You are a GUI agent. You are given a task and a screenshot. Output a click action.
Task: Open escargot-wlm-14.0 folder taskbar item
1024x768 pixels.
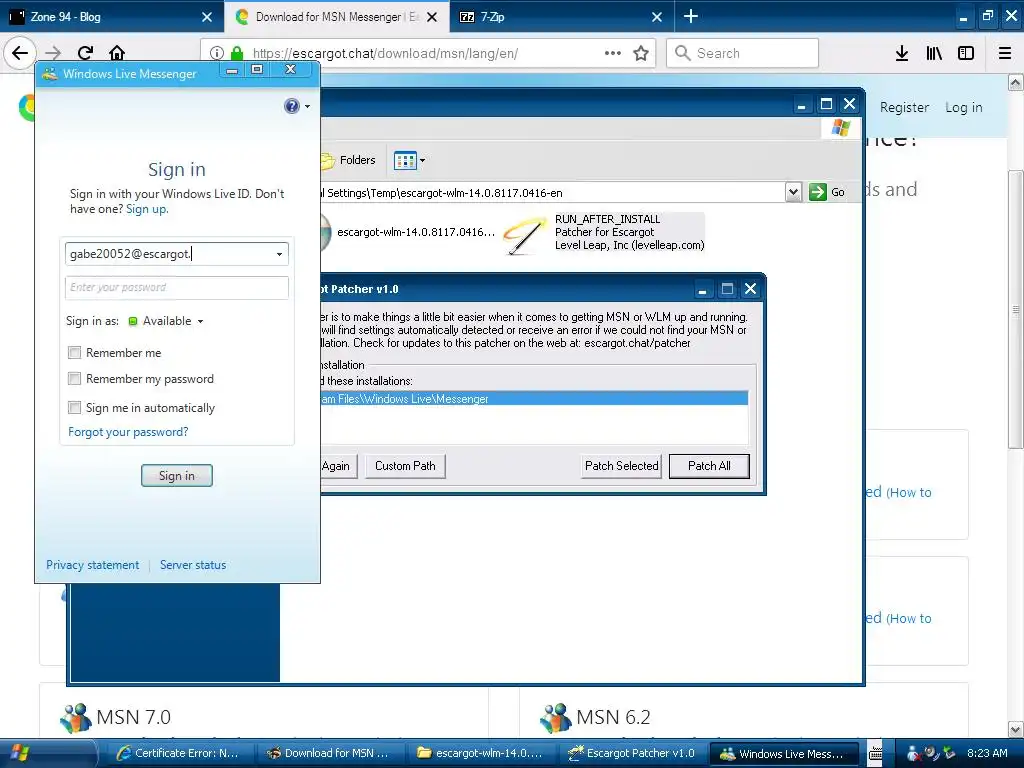(480, 753)
